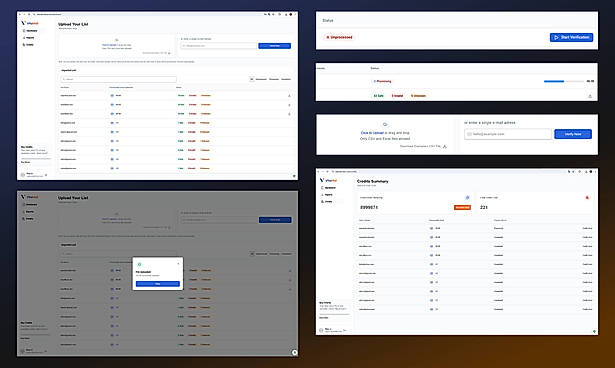Click the Download Example CSV File download icon

[x=444, y=146]
